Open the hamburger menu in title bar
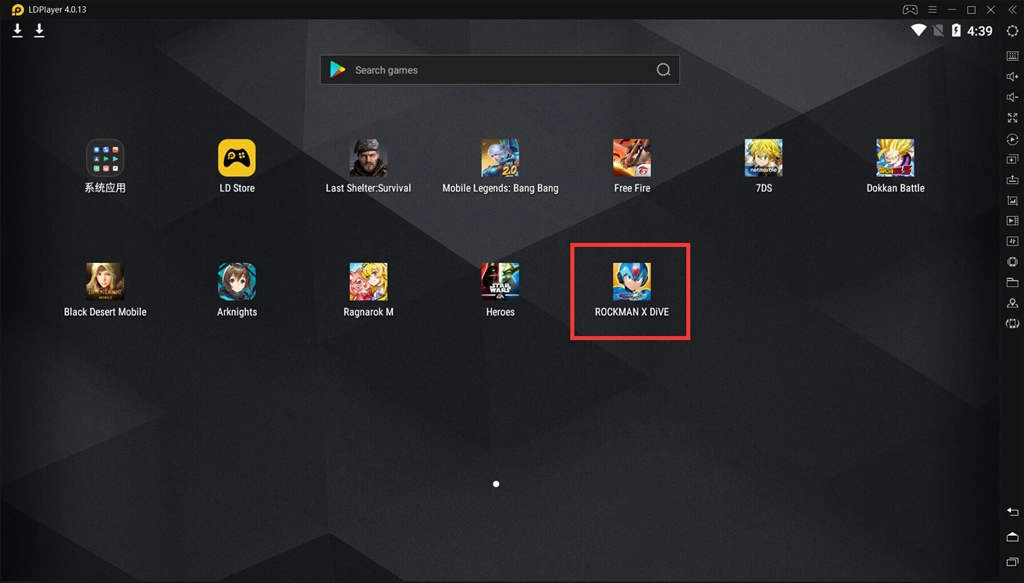The width and height of the screenshot is (1024, 583). click(932, 9)
